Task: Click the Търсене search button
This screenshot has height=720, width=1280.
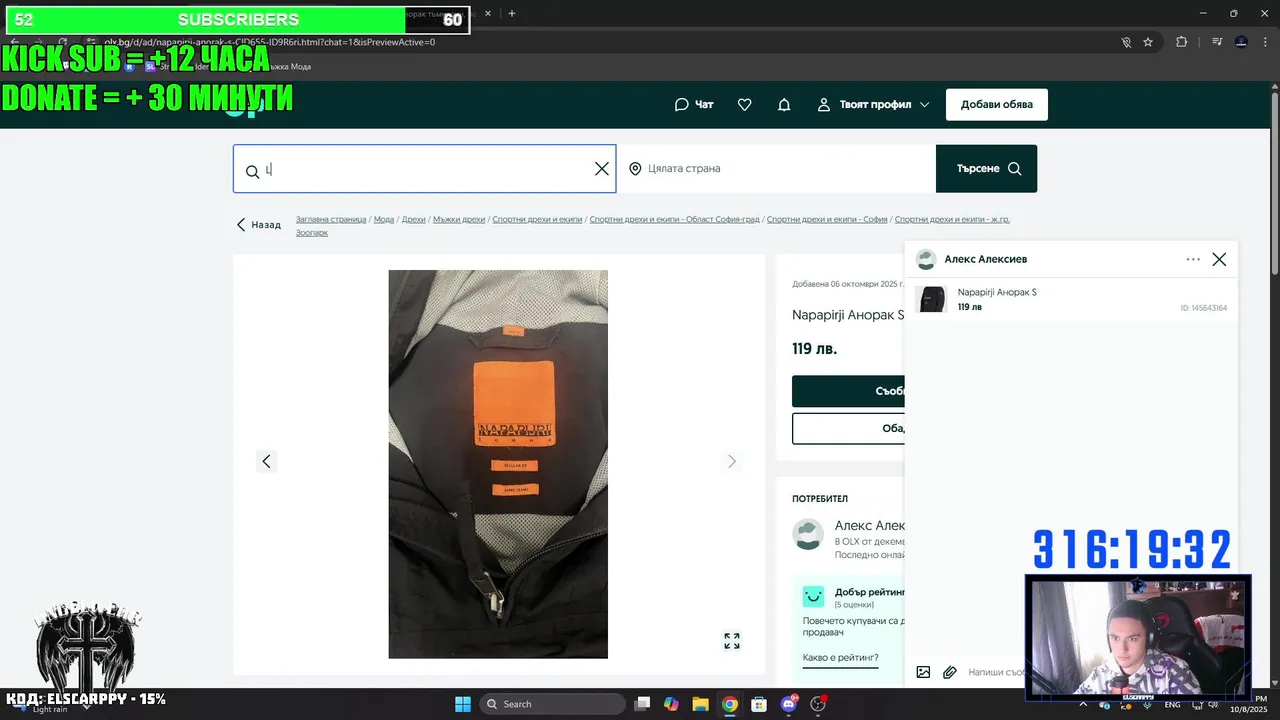Action: [x=986, y=169]
